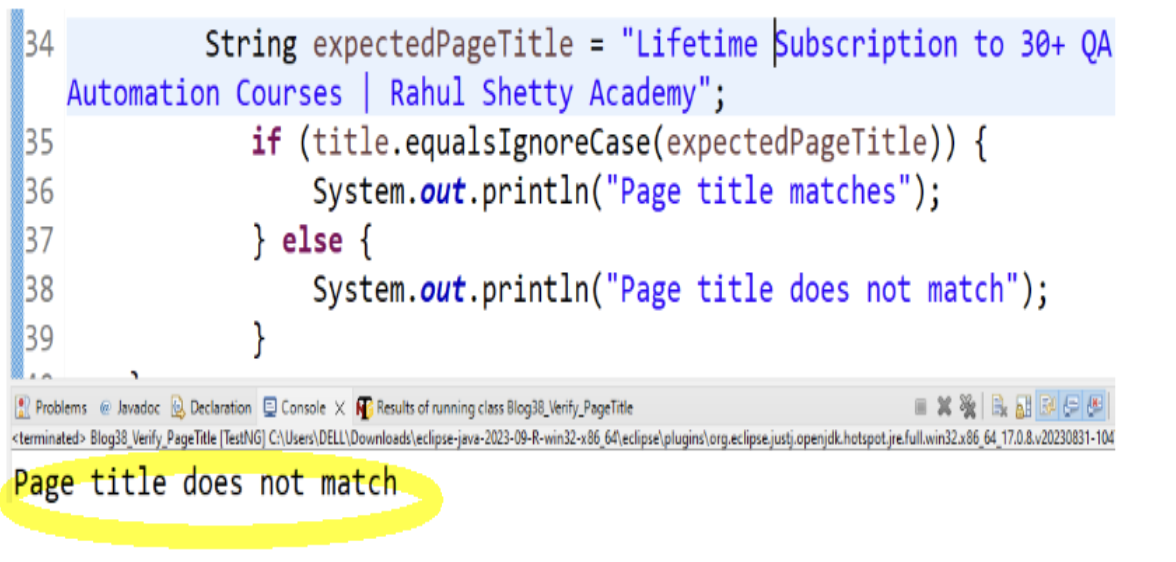The image size is (1176, 562).
Task: Close the Console view using its X
Action: point(339,408)
